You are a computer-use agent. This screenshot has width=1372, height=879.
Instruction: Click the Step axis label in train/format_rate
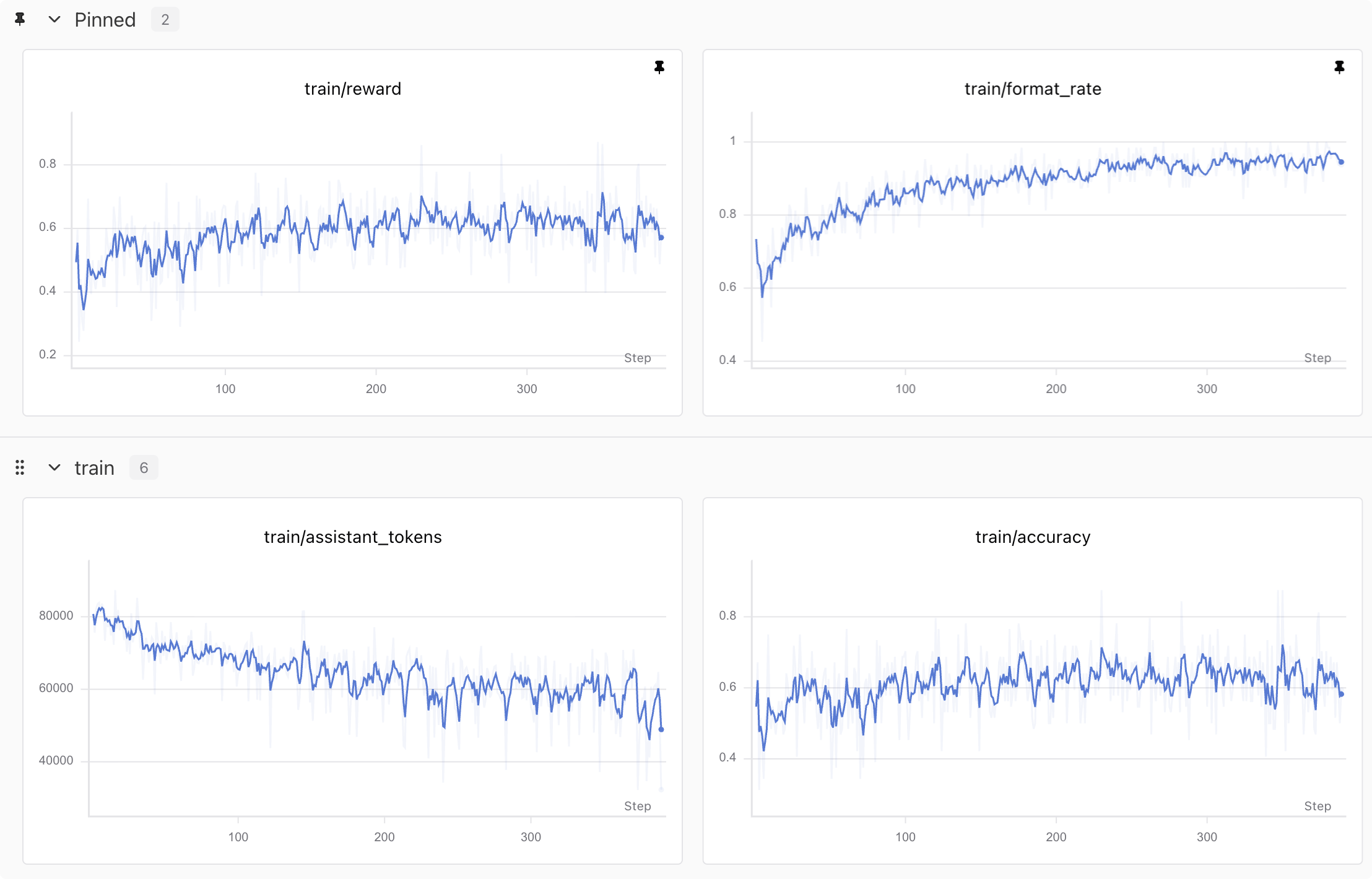point(1318,358)
